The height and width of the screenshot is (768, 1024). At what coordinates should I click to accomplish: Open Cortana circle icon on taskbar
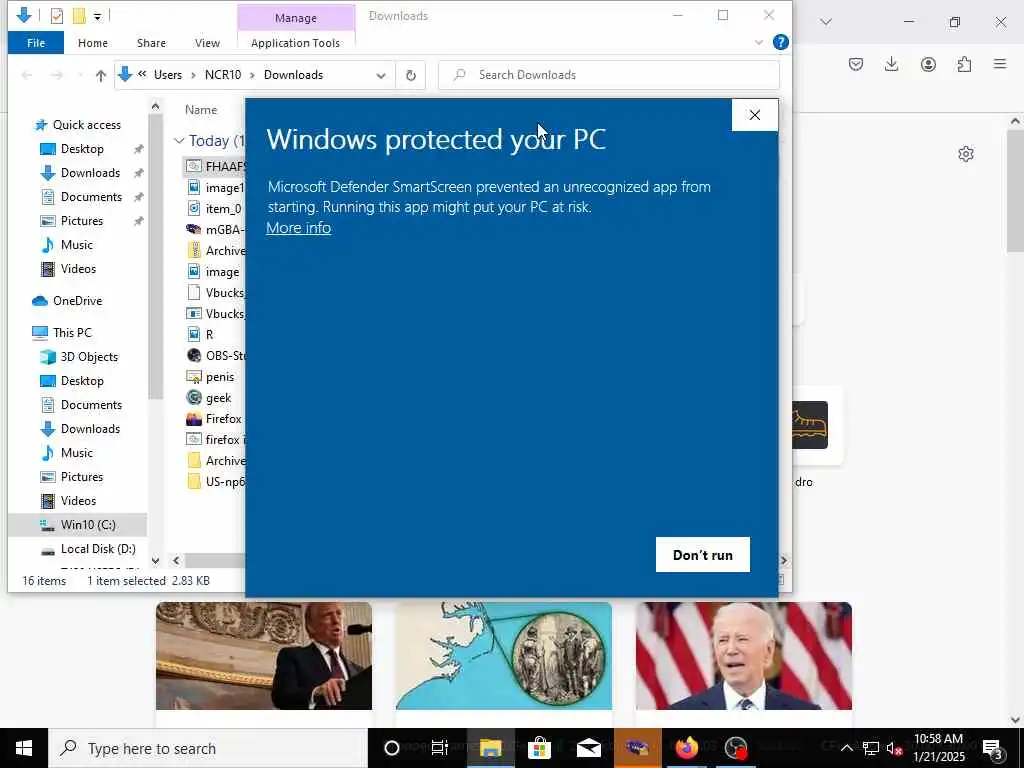[392, 748]
